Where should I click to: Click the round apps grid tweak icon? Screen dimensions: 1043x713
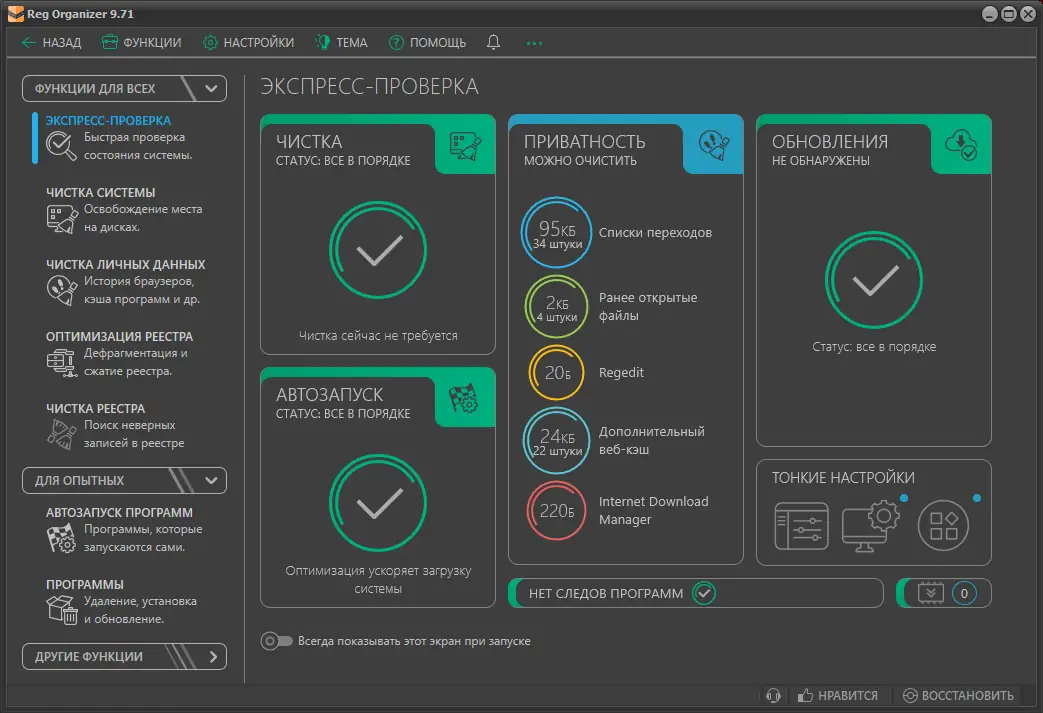click(x=943, y=525)
